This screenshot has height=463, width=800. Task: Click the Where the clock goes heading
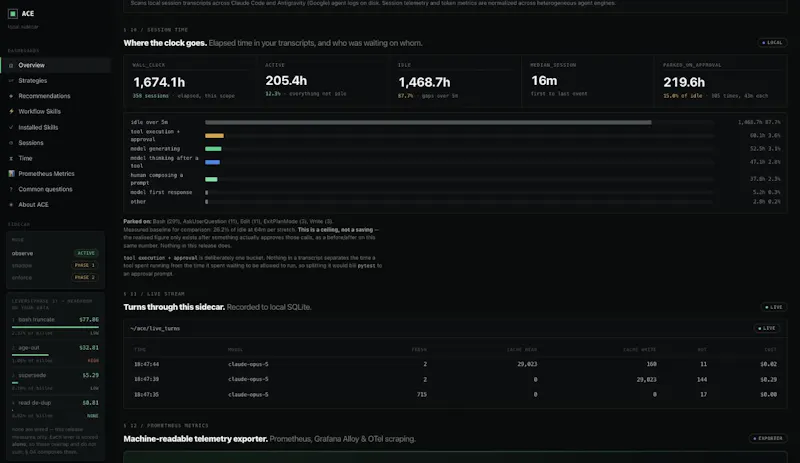pyautogui.click(x=165, y=43)
